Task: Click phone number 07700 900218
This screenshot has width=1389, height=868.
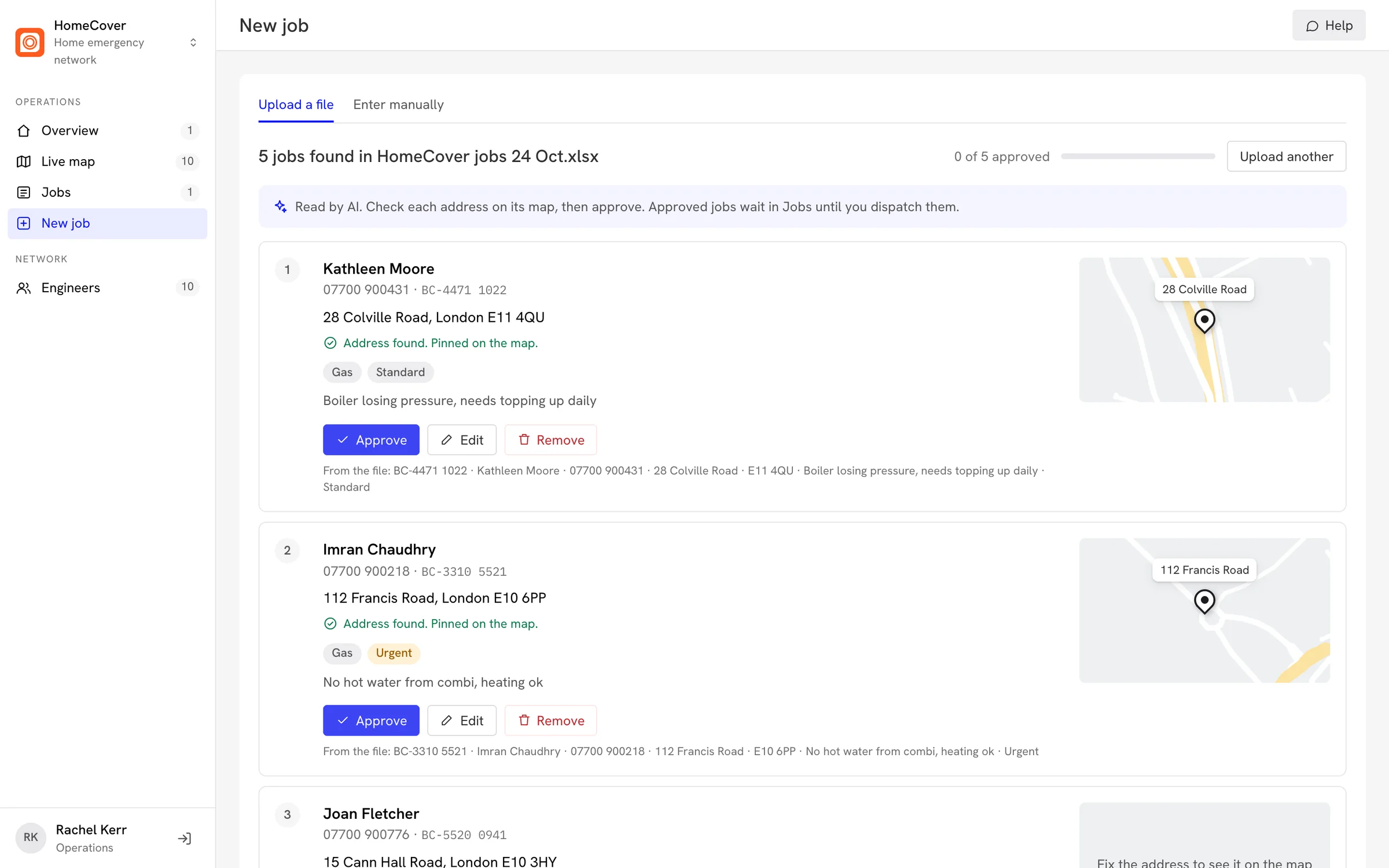Action: tap(366, 571)
